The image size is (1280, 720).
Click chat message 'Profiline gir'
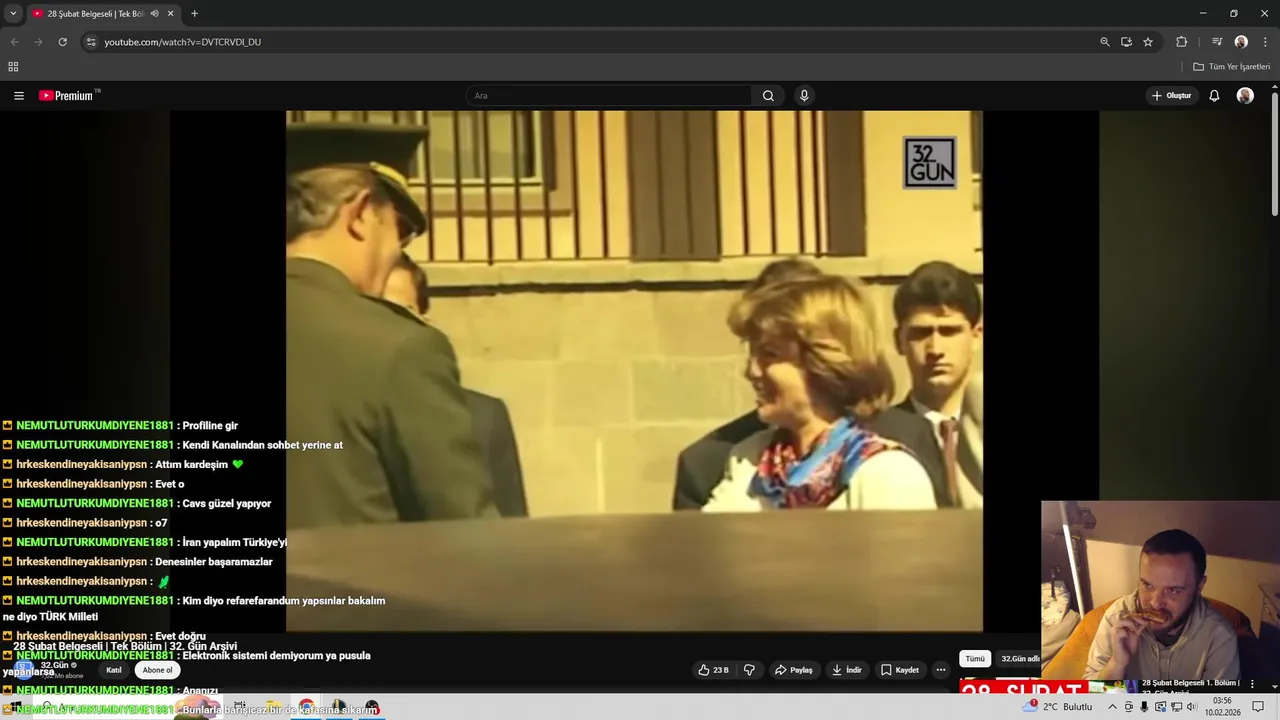tap(210, 426)
